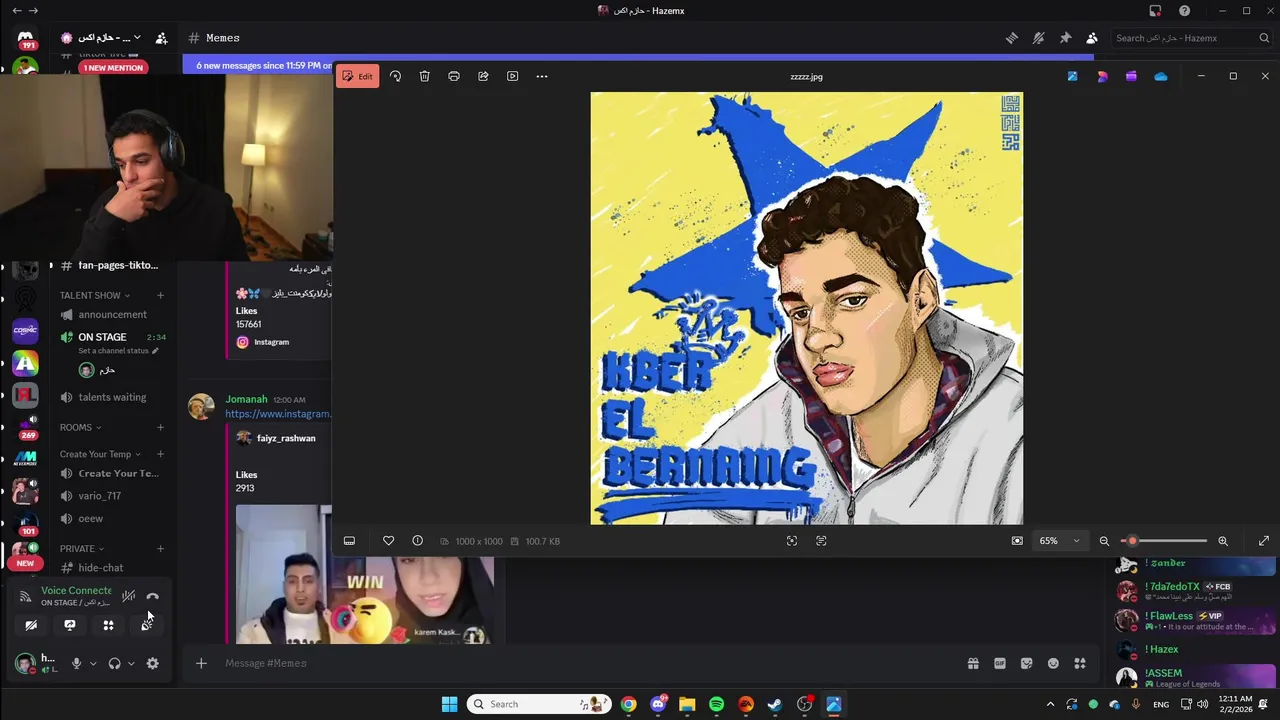Click the Discord search field
The height and width of the screenshot is (720, 1280).
(1192, 38)
